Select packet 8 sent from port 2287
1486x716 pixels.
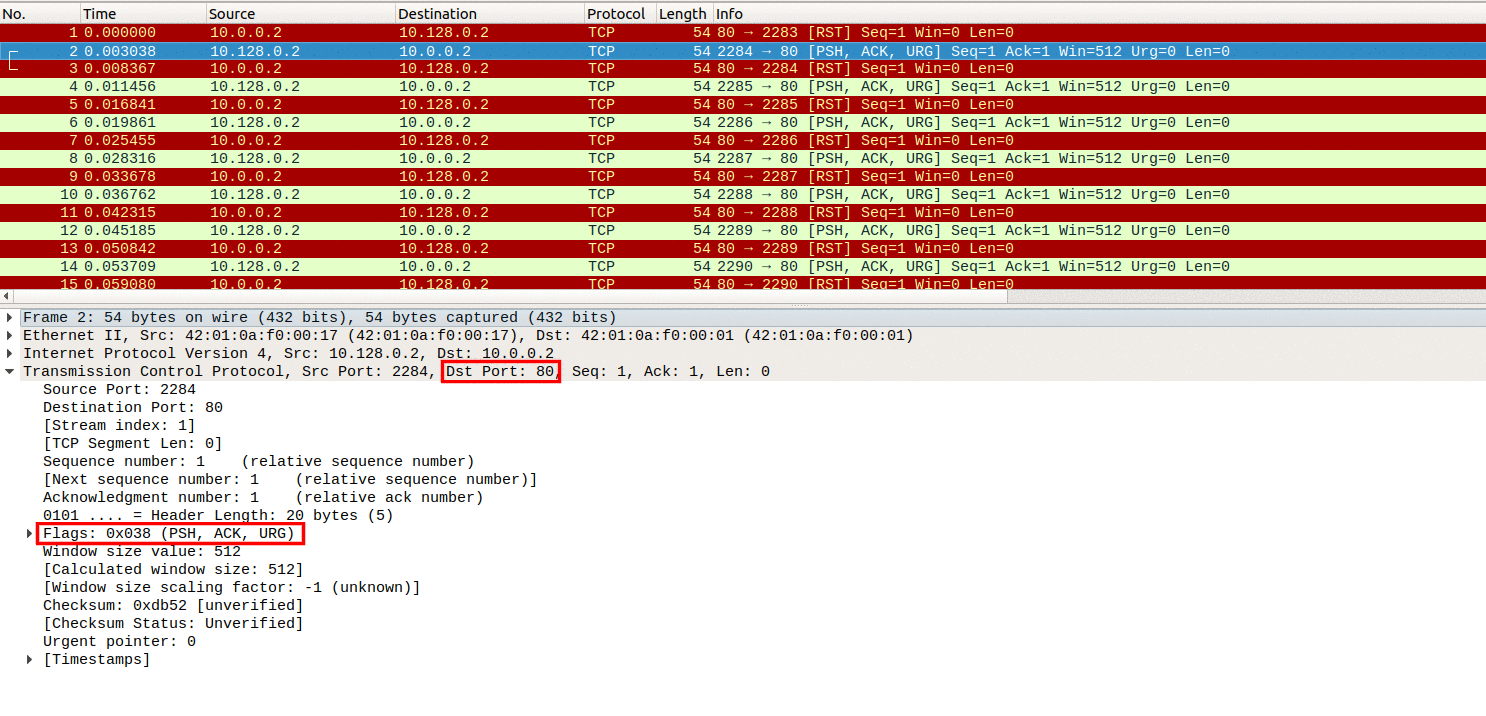[x=743, y=159]
